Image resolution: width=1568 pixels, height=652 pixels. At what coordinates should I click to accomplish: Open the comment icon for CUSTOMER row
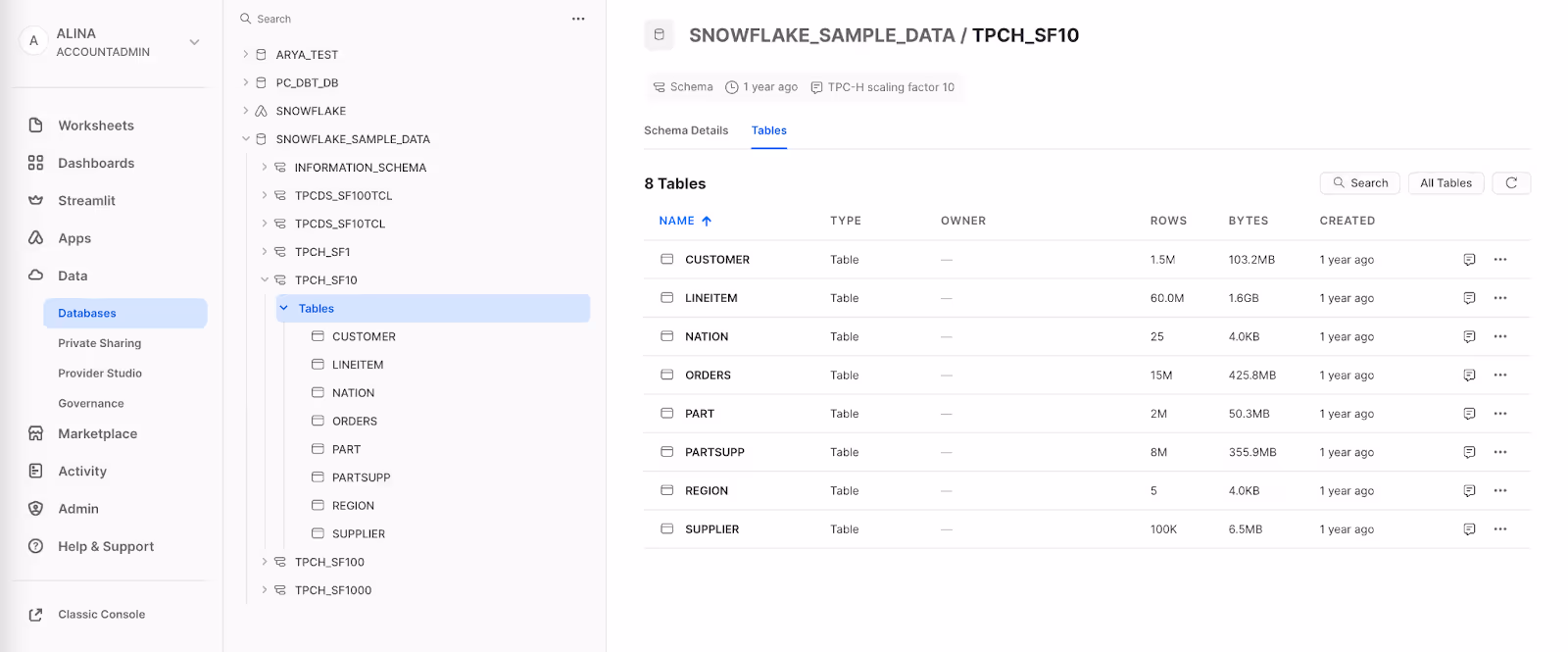1469,260
